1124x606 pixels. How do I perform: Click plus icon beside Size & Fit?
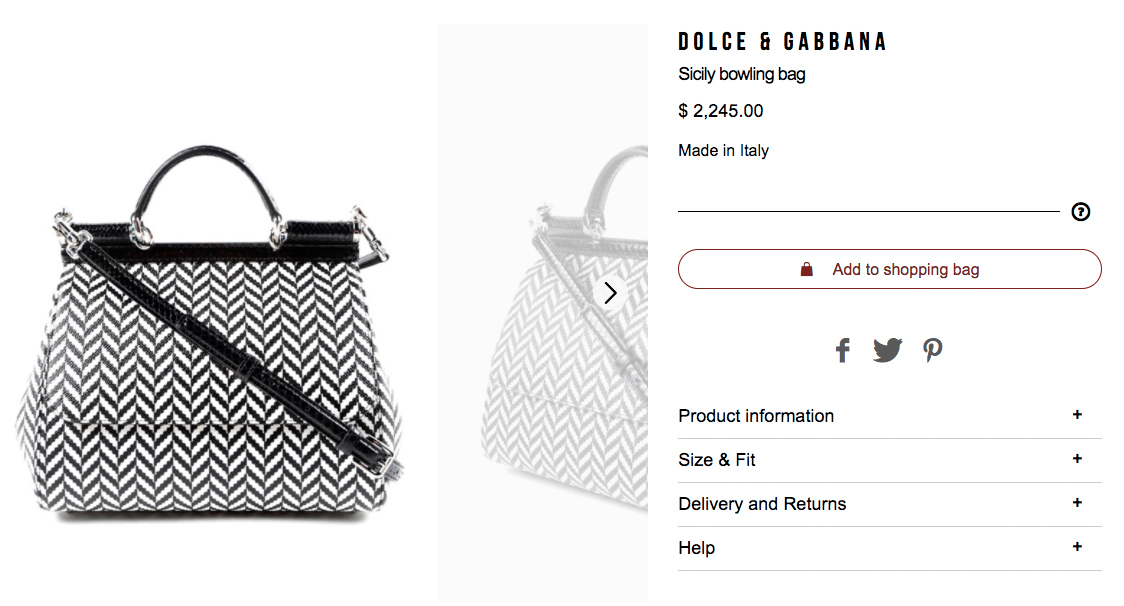(x=1077, y=459)
